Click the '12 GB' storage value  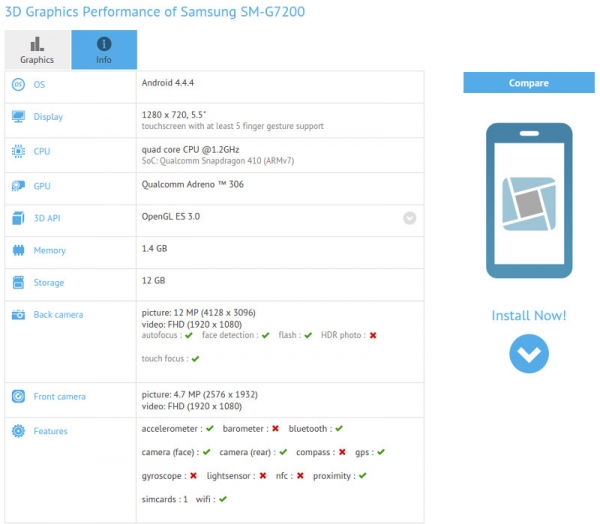tap(153, 281)
